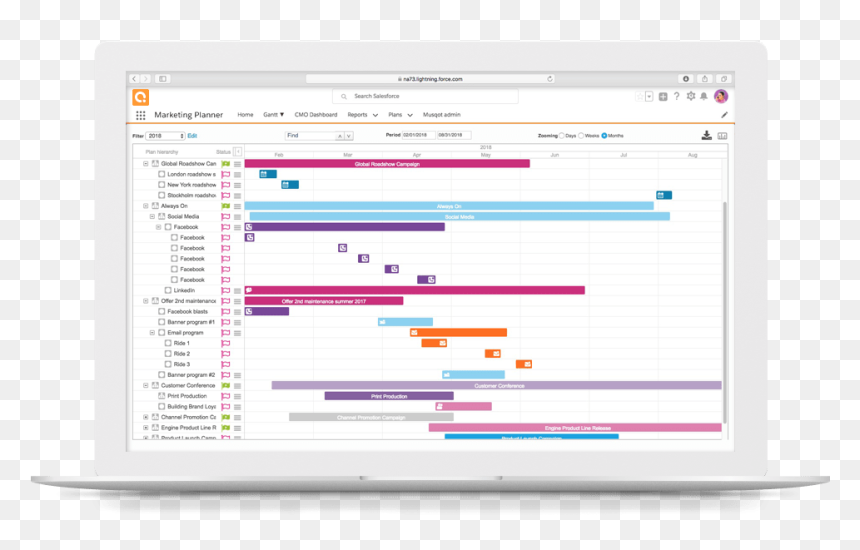Open the setup gear icon
Image resolution: width=860 pixels, height=550 pixels.
click(x=691, y=97)
